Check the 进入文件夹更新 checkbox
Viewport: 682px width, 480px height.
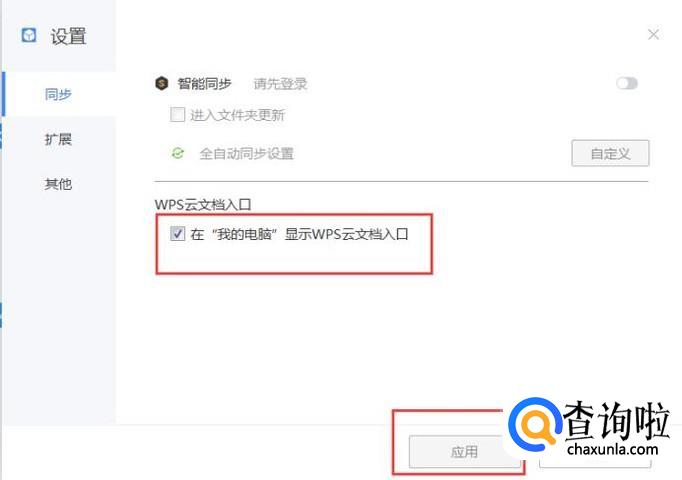pyautogui.click(x=177, y=115)
